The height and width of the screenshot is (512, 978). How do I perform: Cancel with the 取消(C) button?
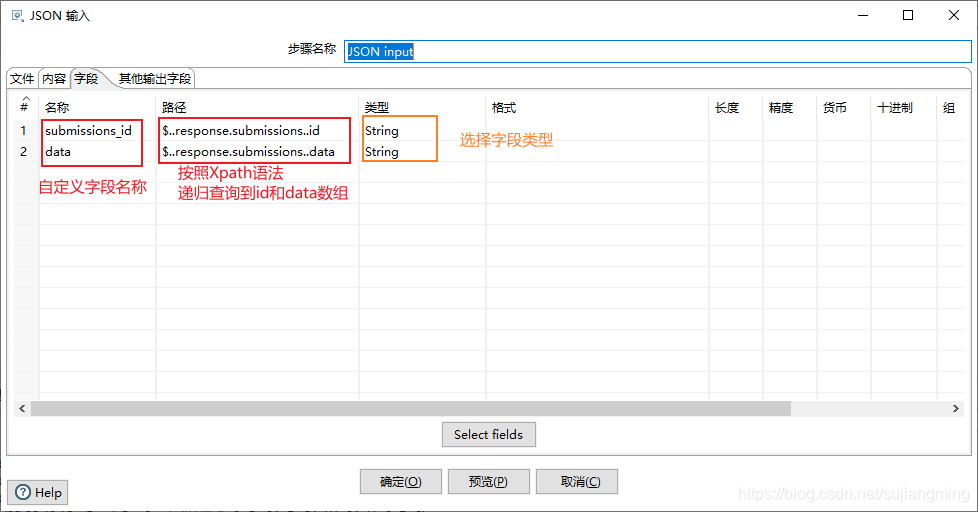pos(577,481)
